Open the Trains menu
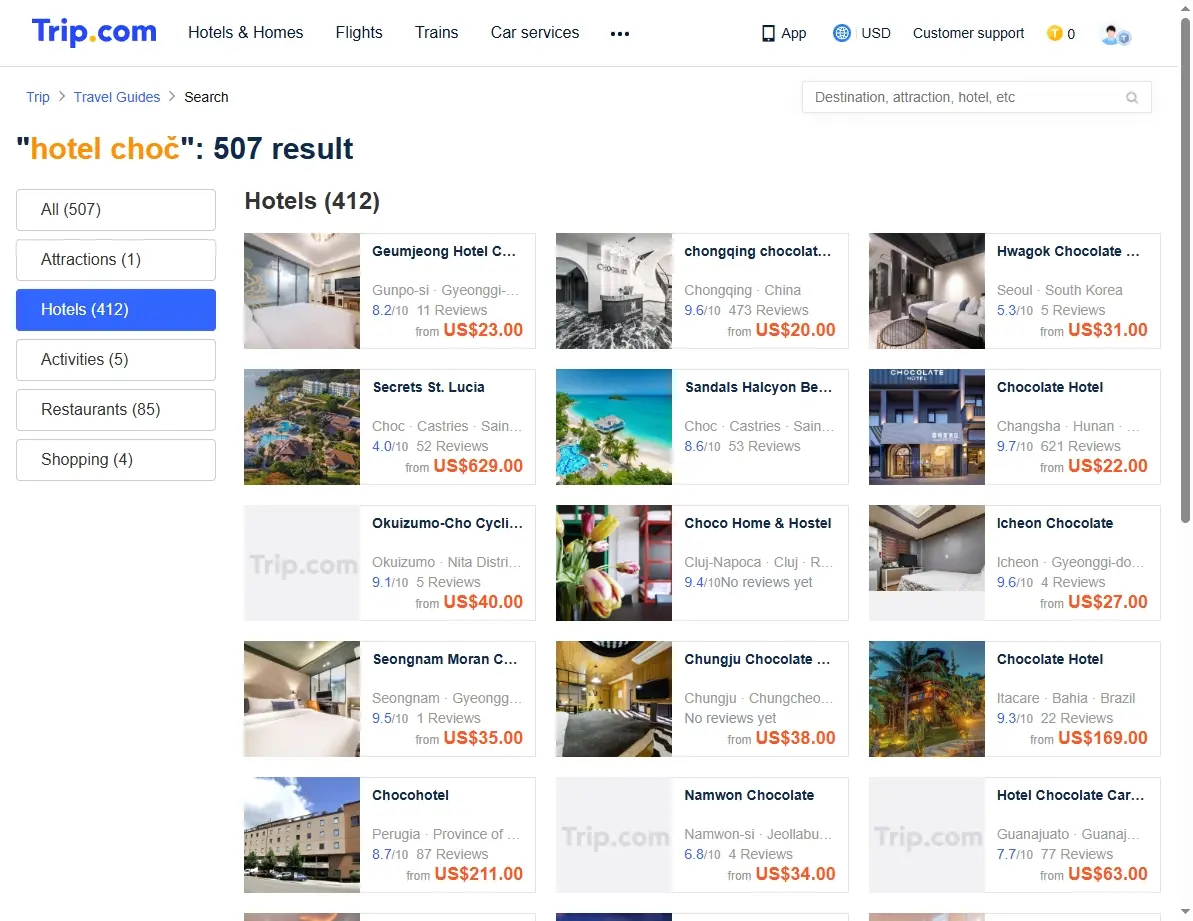 click(x=437, y=33)
